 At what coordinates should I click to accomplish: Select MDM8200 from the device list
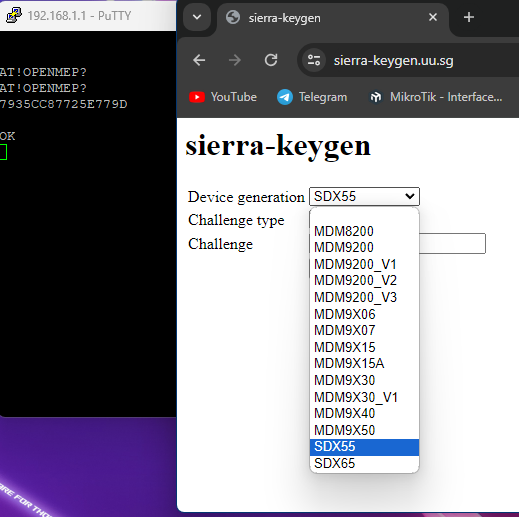364,231
